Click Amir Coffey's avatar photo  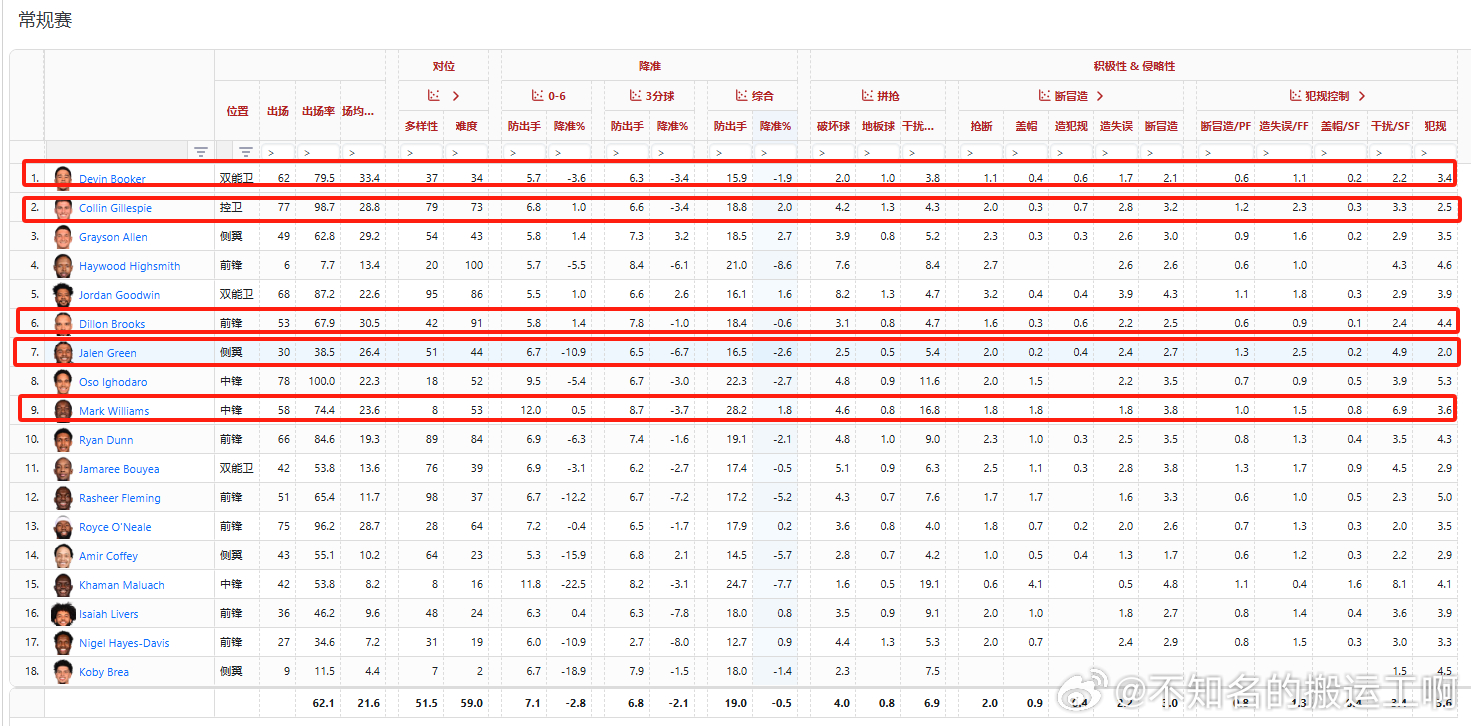coord(64,556)
